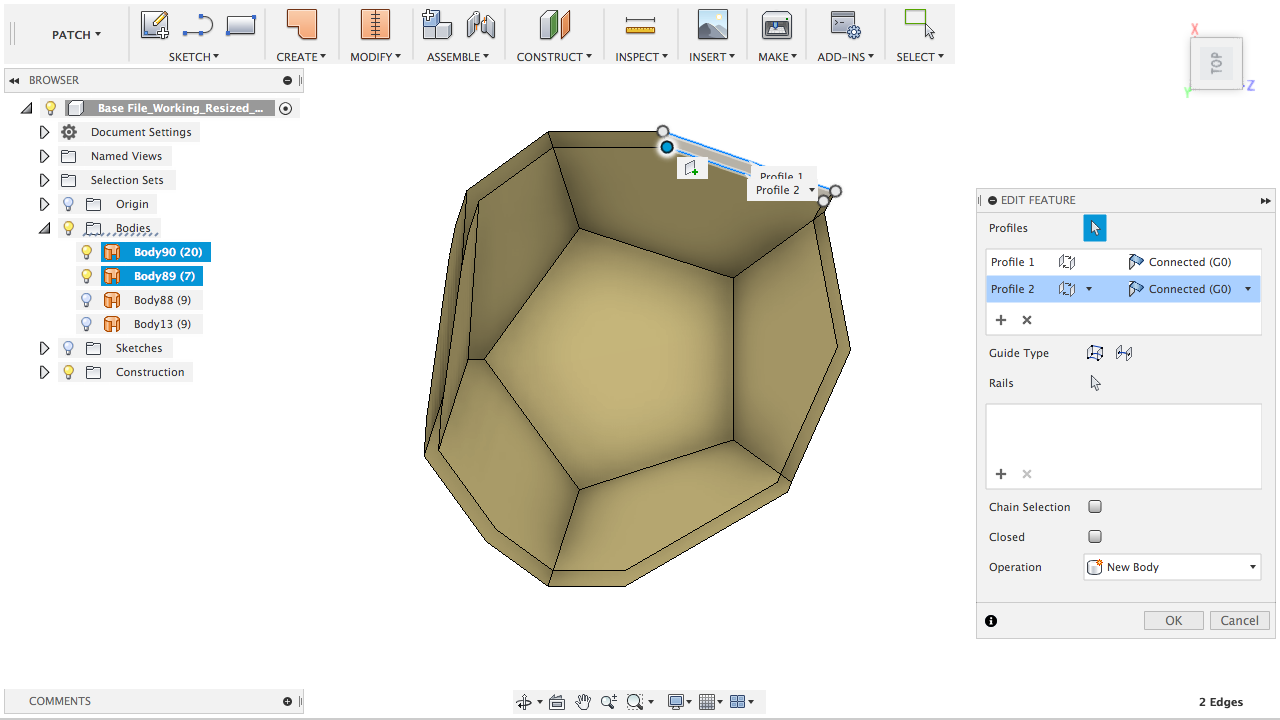Open the PATCH workspace menu

(x=76, y=35)
